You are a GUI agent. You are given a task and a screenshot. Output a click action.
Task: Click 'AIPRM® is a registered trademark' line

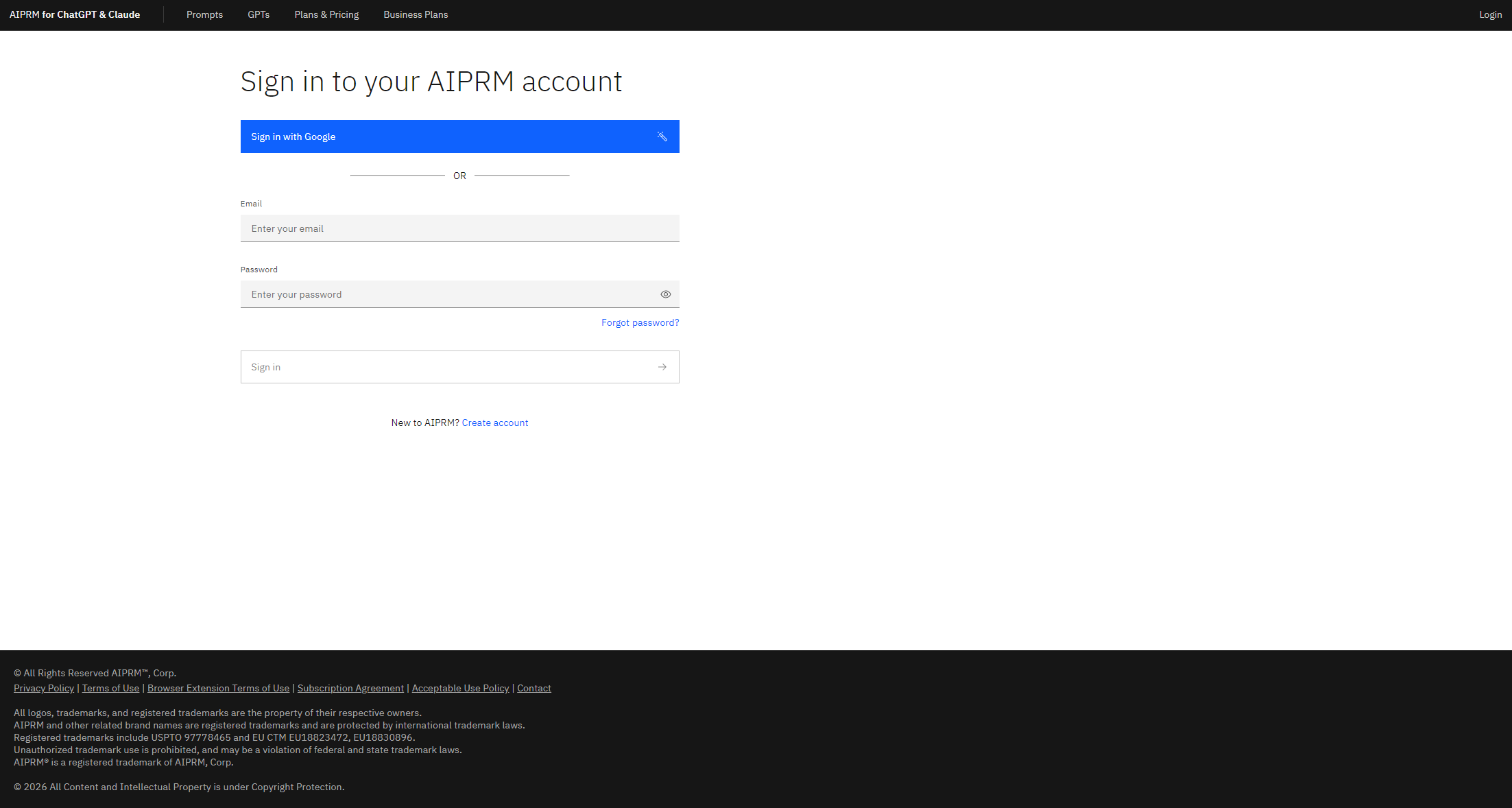click(x=123, y=762)
